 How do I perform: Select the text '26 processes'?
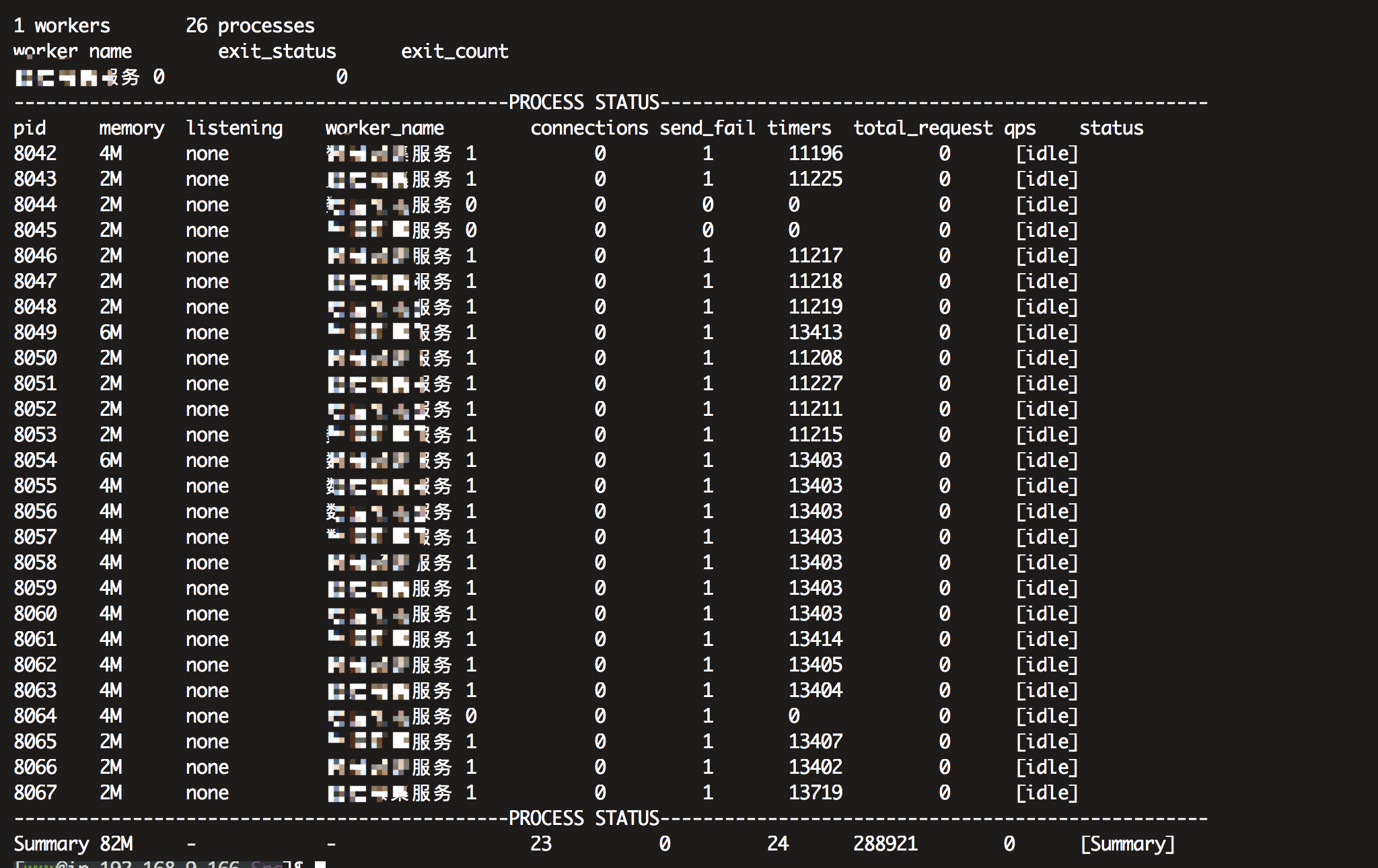point(250,26)
